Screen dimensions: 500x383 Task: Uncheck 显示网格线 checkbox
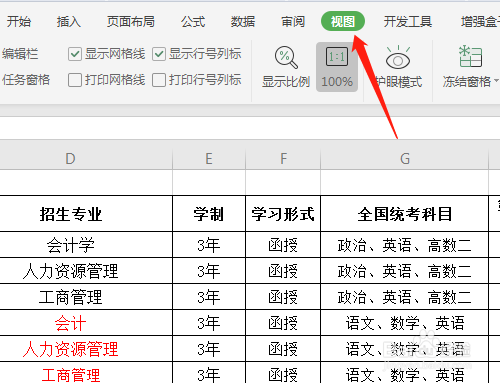coord(75,54)
